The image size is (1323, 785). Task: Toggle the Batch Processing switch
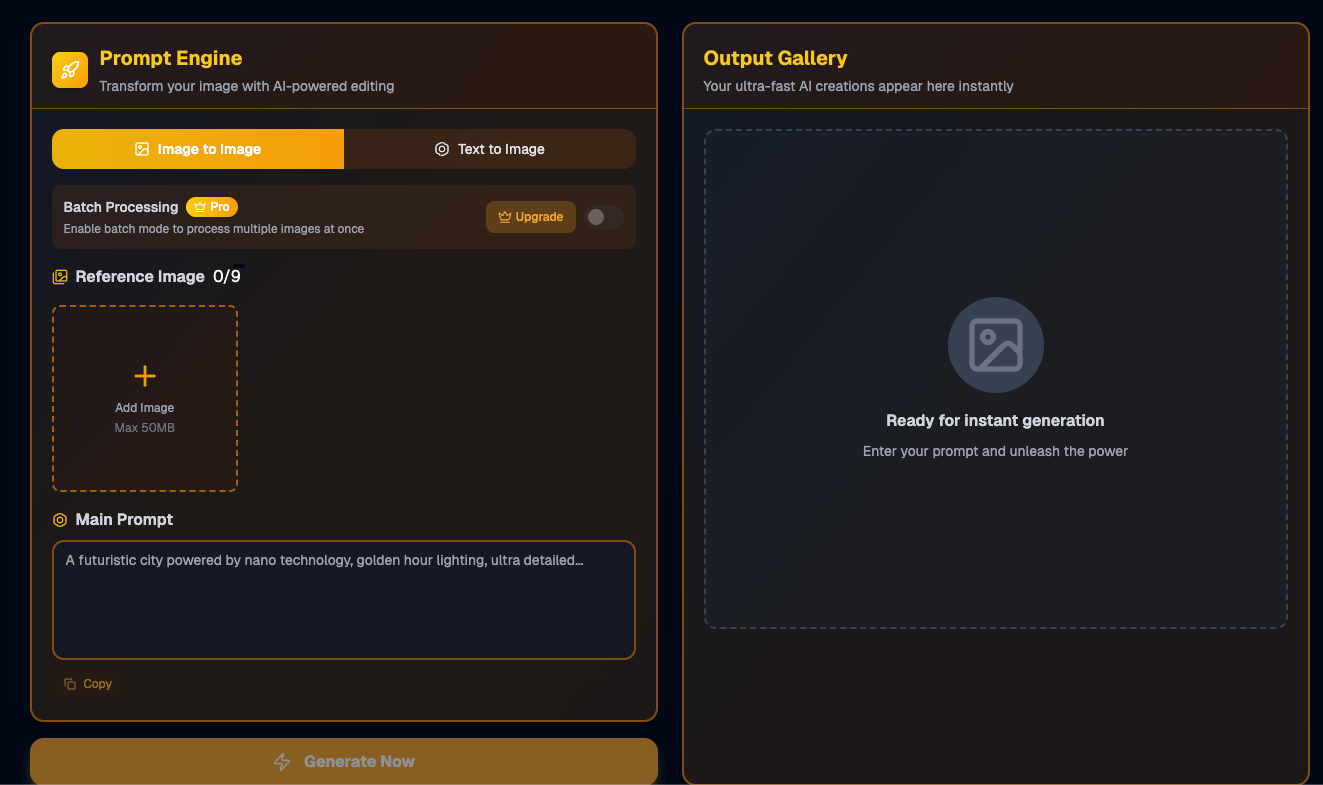click(604, 217)
